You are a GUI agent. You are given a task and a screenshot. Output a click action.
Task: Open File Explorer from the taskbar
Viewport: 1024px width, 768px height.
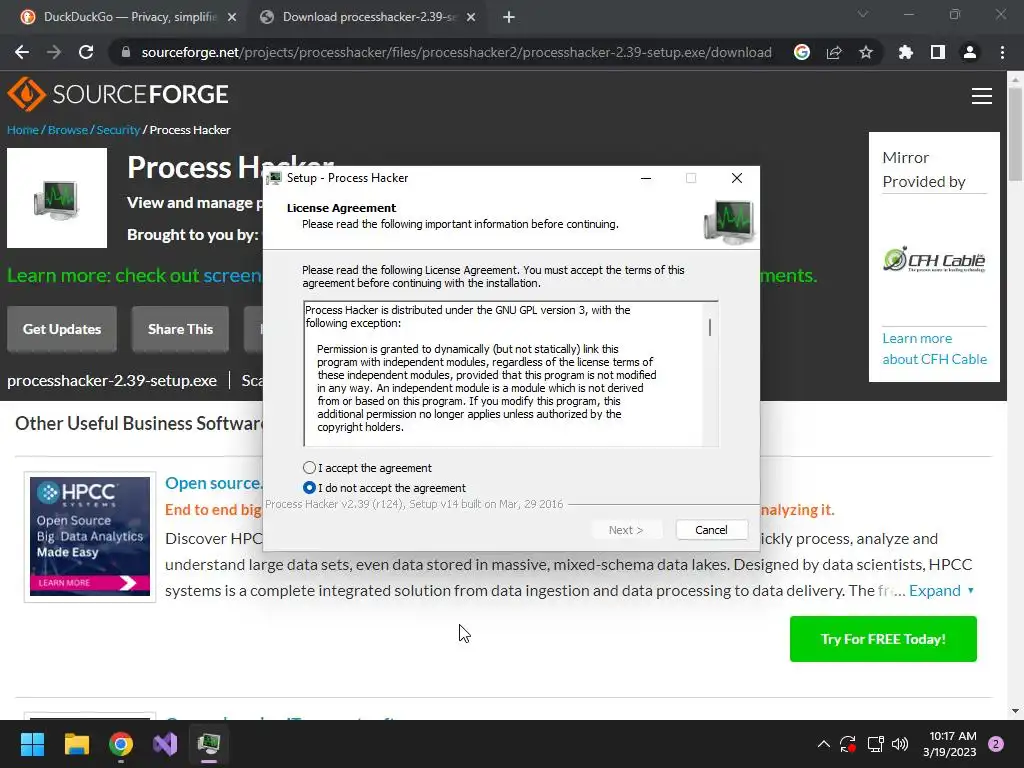(x=76, y=744)
